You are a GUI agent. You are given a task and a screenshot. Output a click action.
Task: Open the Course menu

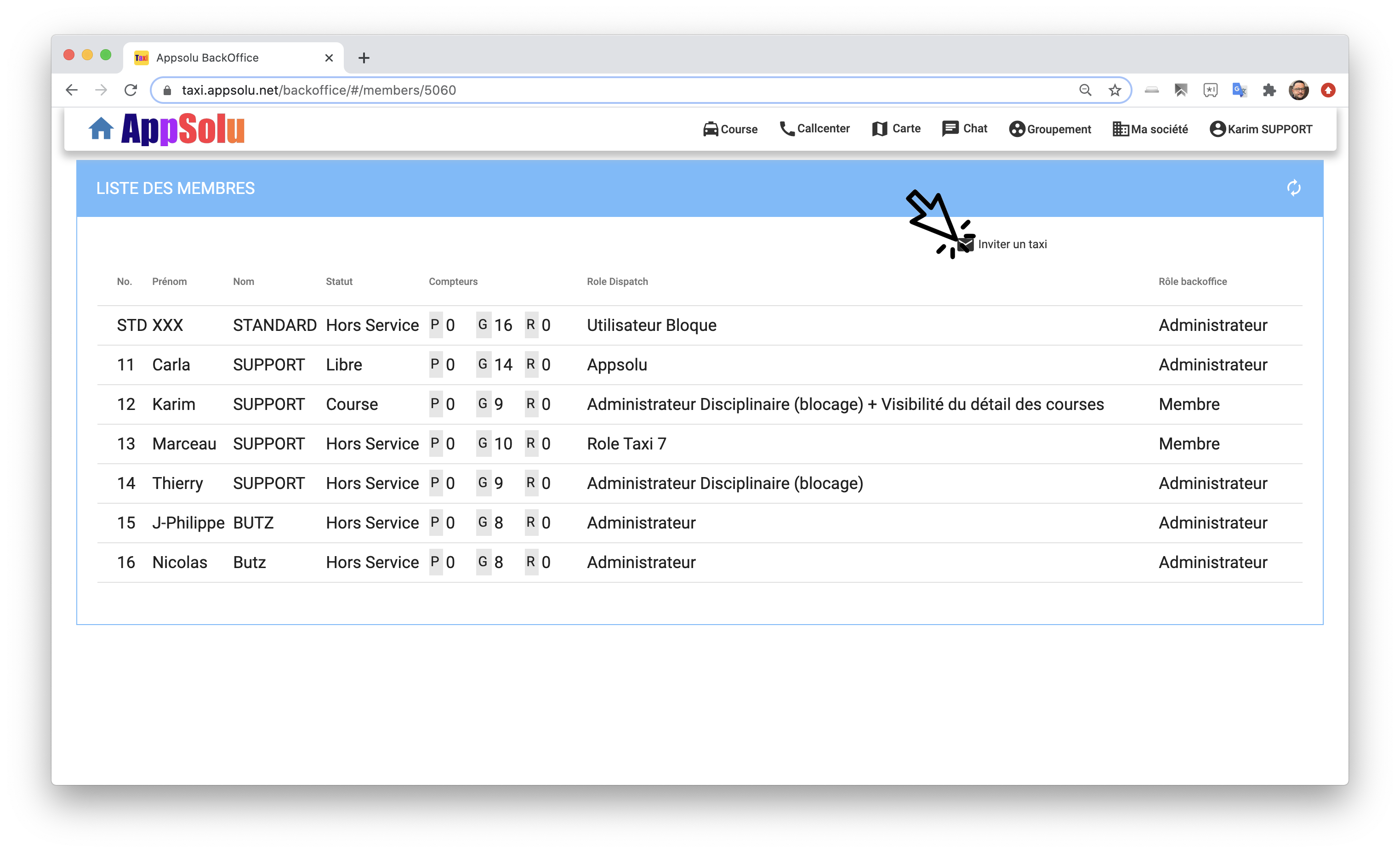(730, 129)
